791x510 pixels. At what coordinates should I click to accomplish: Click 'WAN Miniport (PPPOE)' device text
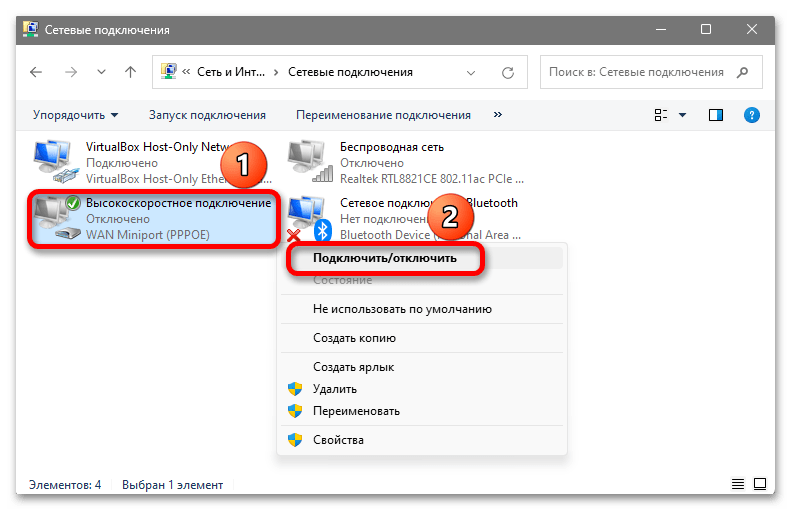click(147, 235)
